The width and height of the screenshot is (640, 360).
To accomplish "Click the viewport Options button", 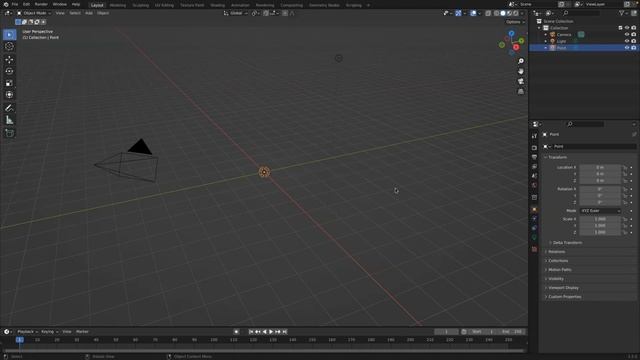I will click(x=515, y=22).
